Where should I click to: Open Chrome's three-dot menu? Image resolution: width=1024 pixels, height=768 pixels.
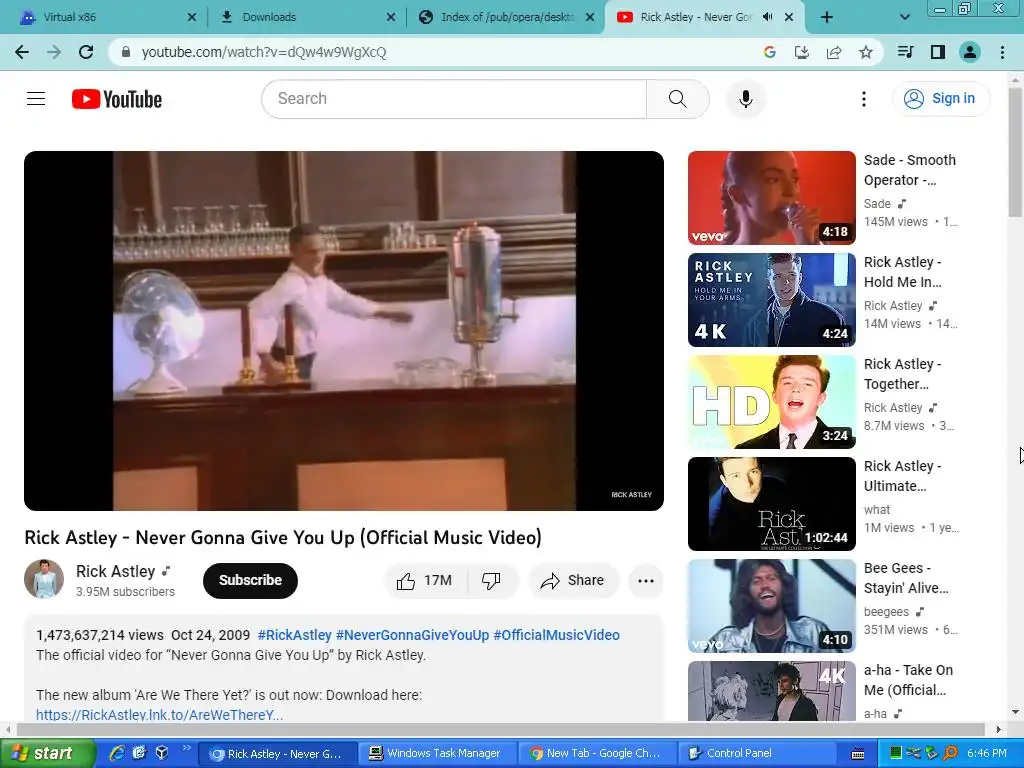(1002, 52)
